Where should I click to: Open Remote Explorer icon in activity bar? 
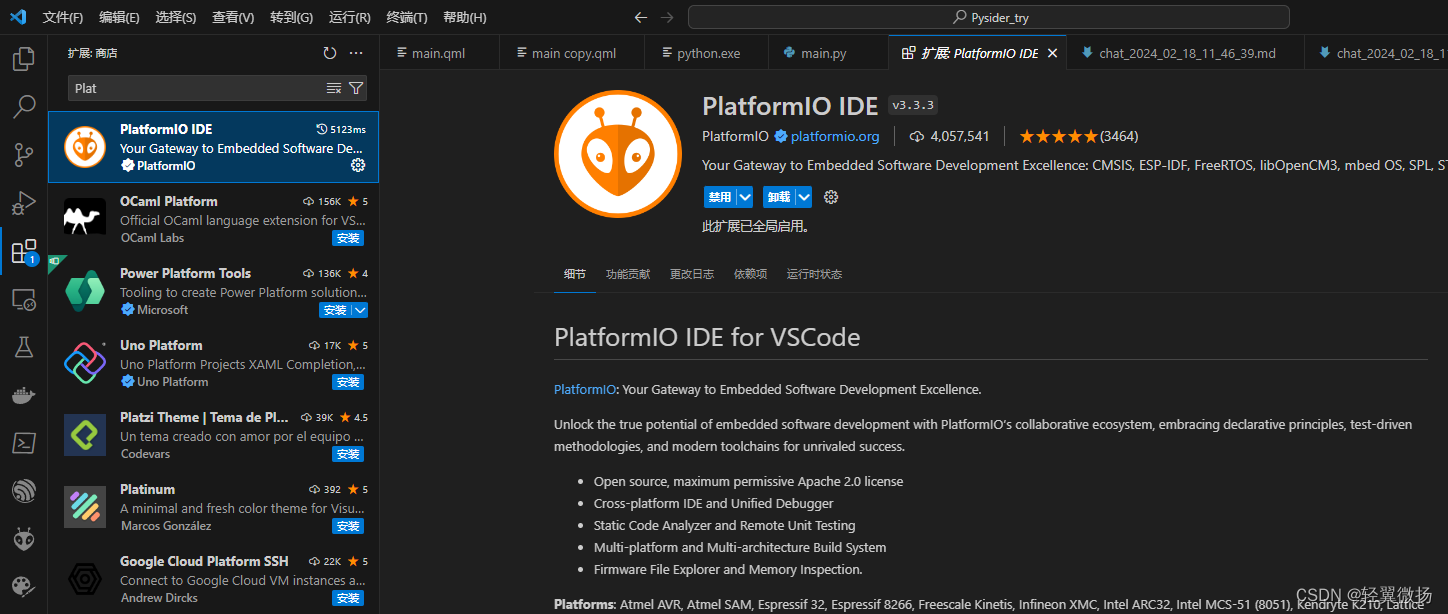click(x=23, y=299)
